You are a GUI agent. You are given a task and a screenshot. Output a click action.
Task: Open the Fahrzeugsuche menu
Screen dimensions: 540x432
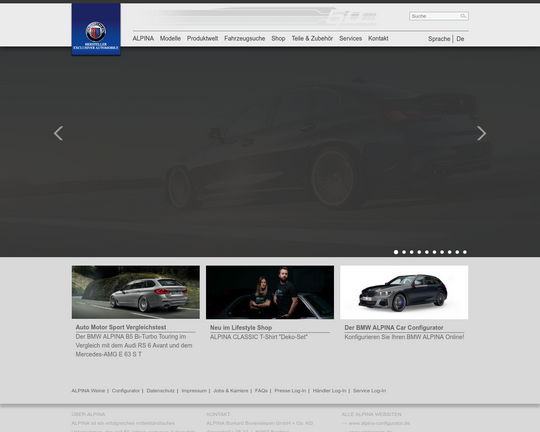pos(245,39)
